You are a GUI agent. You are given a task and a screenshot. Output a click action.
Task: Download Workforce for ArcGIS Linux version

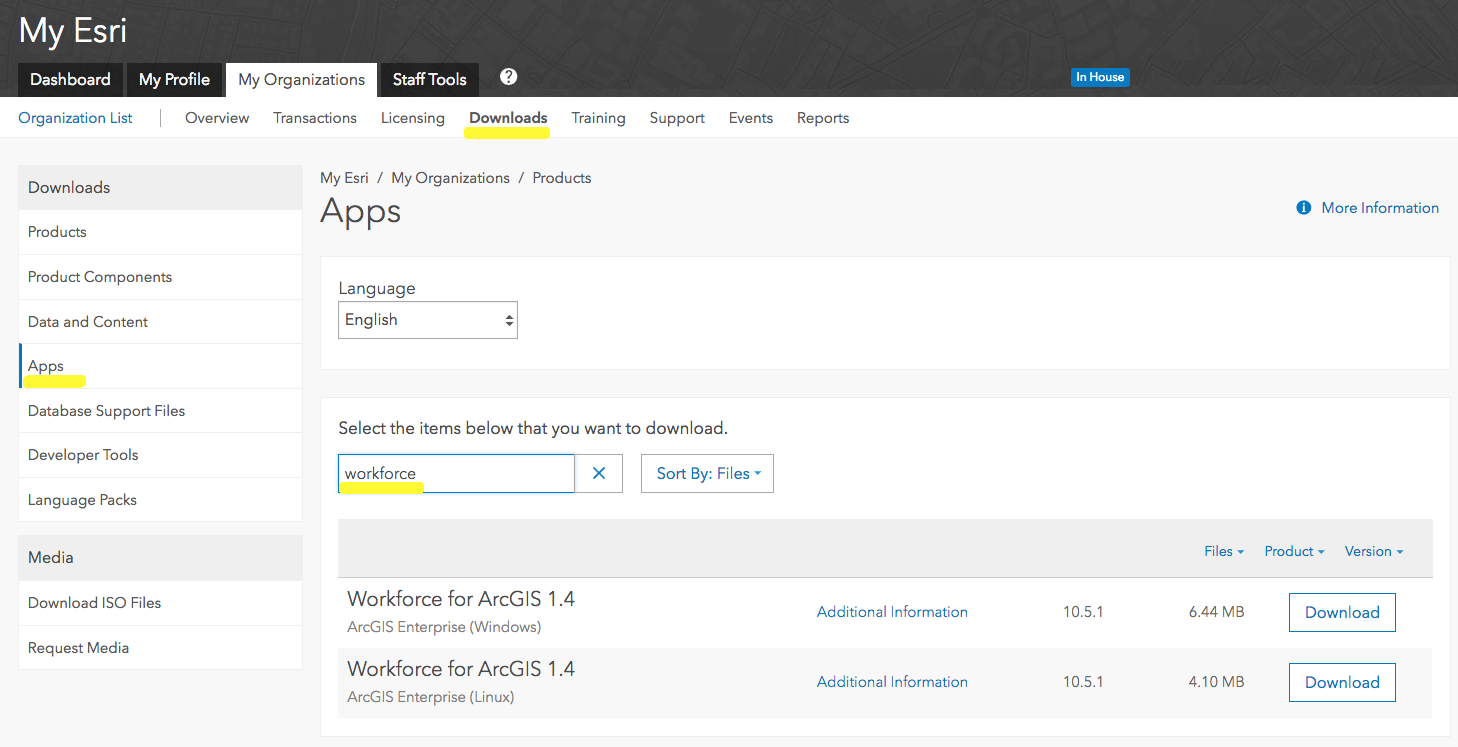[1342, 683]
